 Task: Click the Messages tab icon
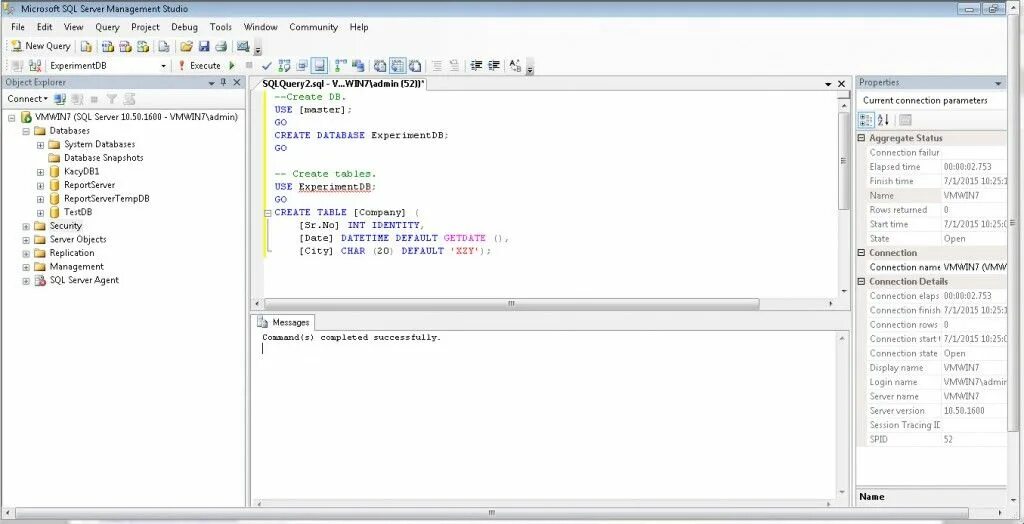263,322
